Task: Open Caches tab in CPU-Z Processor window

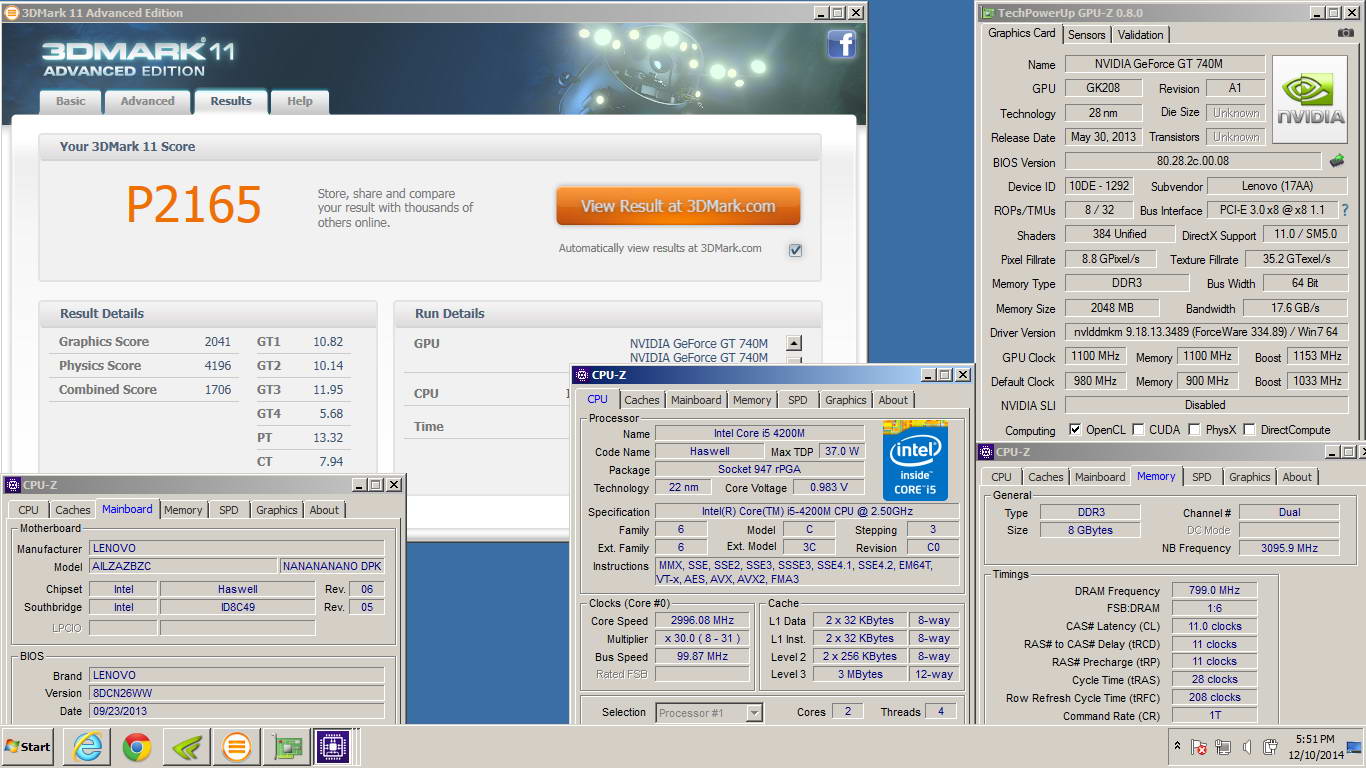Action: (642, 400)
